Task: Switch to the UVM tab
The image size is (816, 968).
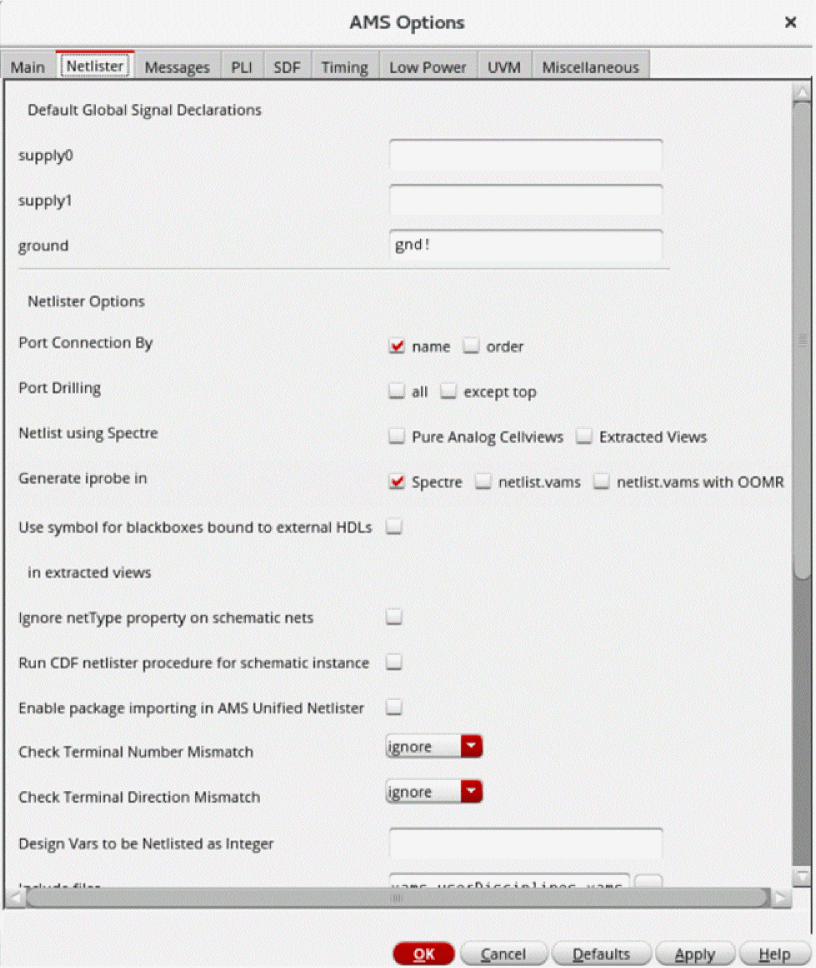Action: pos(504,67)
